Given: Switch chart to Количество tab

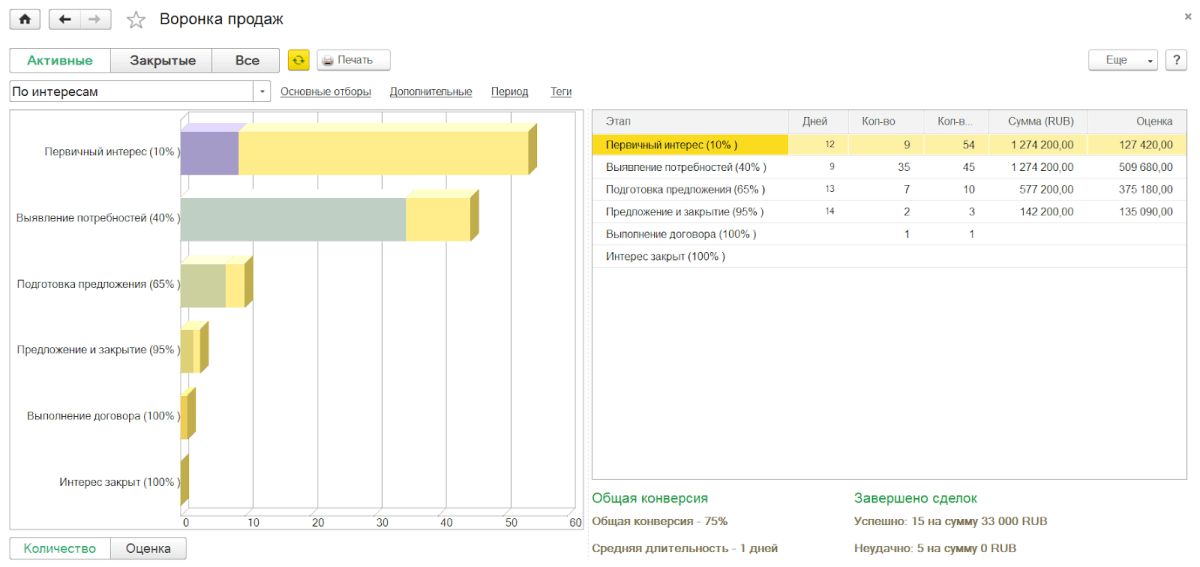Looking at the screenshot, I should [61, 548].
